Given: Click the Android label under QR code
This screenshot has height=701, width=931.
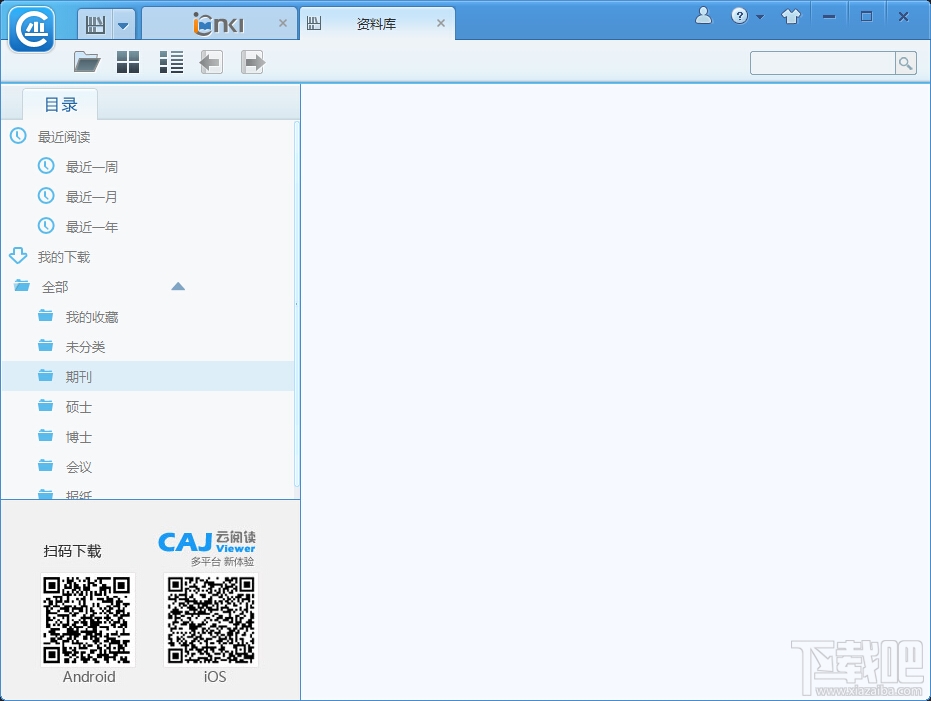Looking at the screenshot, I should (89, 677).
